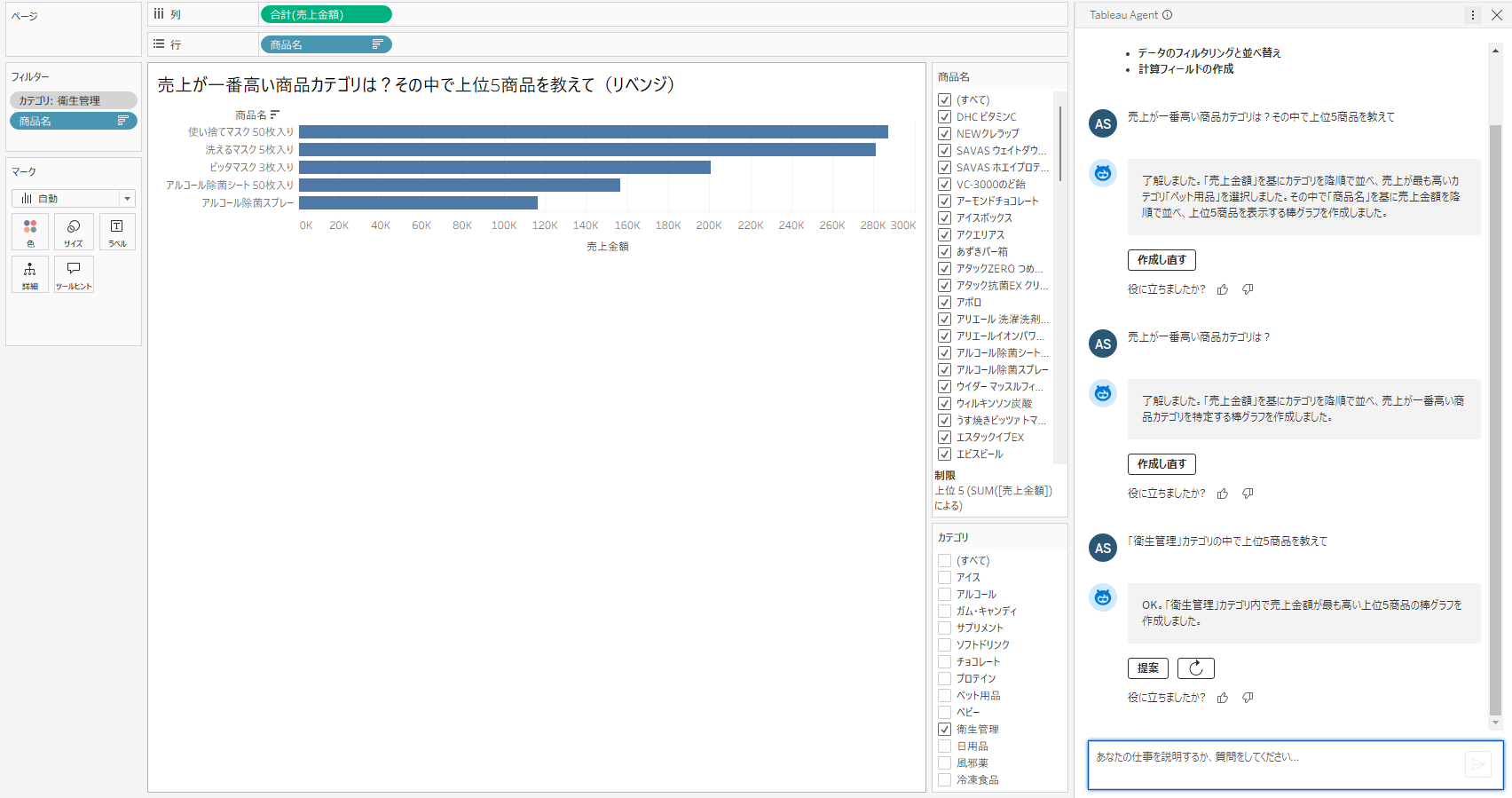1512x798 pixels.
Task: Click the 合計(売上金額) column pill
Action: [327, 14]
